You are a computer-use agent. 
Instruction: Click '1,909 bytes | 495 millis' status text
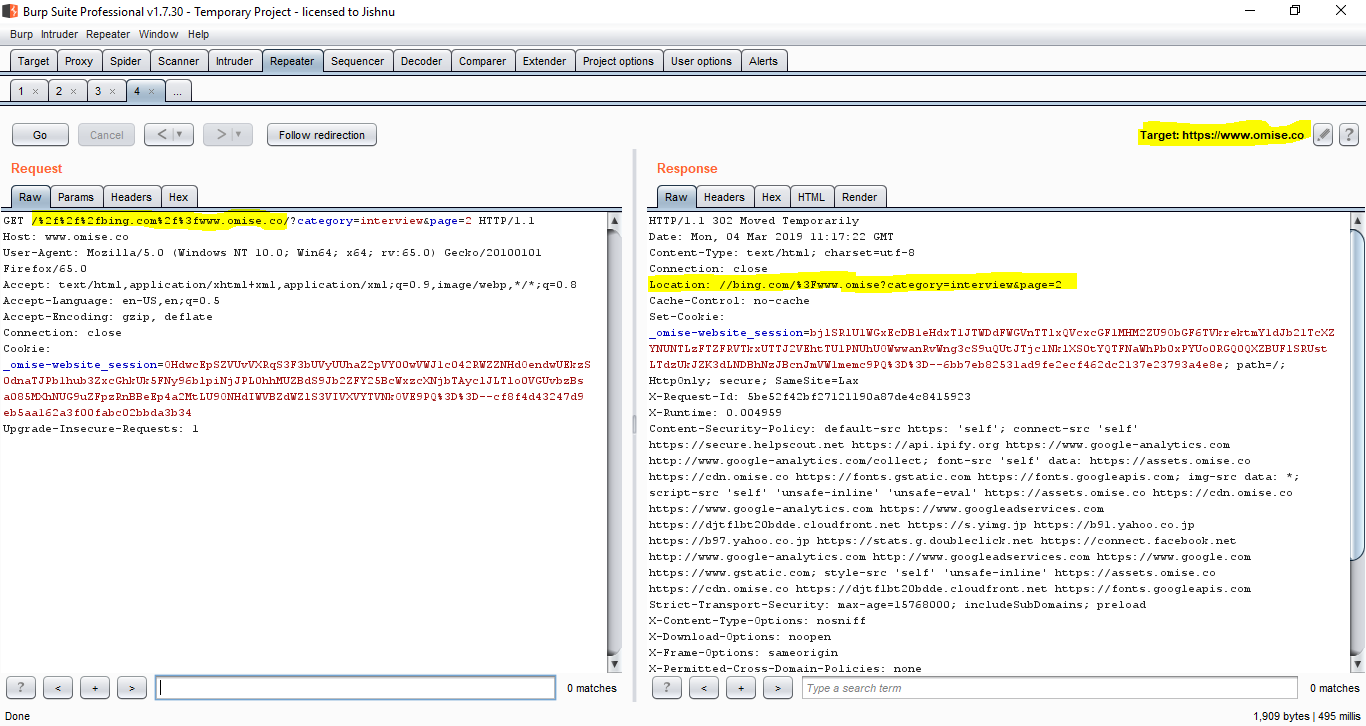[1306, 716]
